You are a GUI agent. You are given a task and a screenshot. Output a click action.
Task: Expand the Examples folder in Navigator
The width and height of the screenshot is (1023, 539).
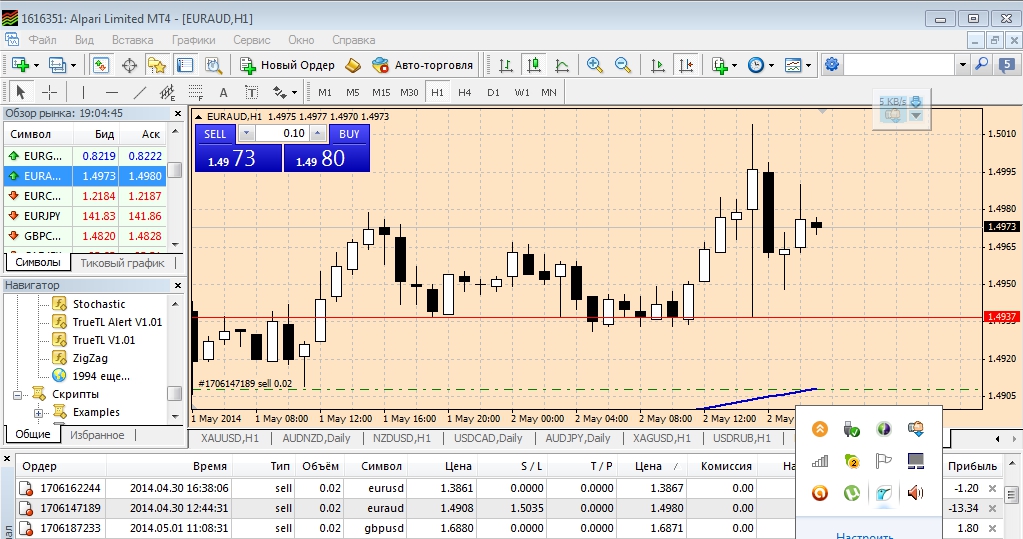(x=38, y=413)
